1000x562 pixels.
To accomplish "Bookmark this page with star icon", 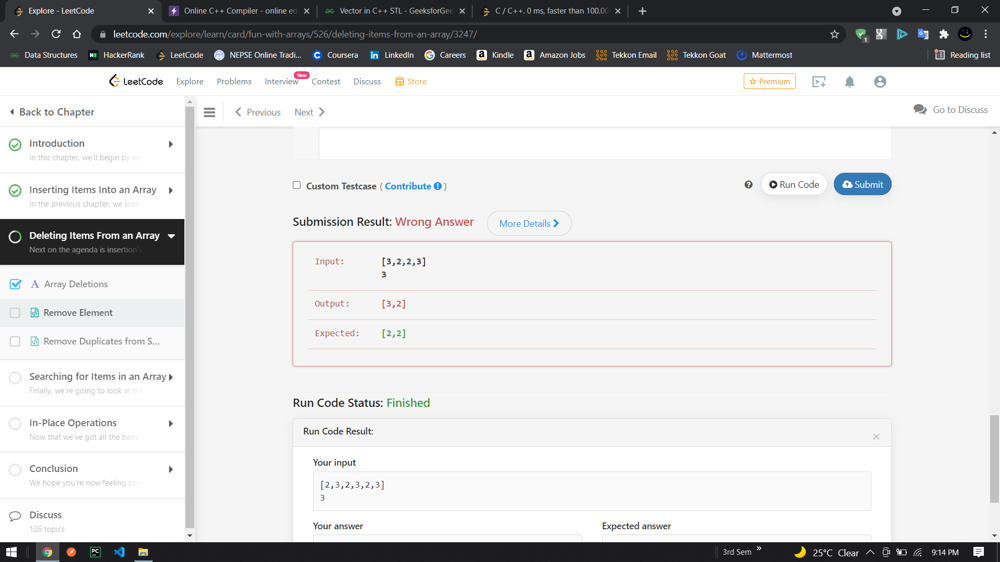I will pos(834,34).
